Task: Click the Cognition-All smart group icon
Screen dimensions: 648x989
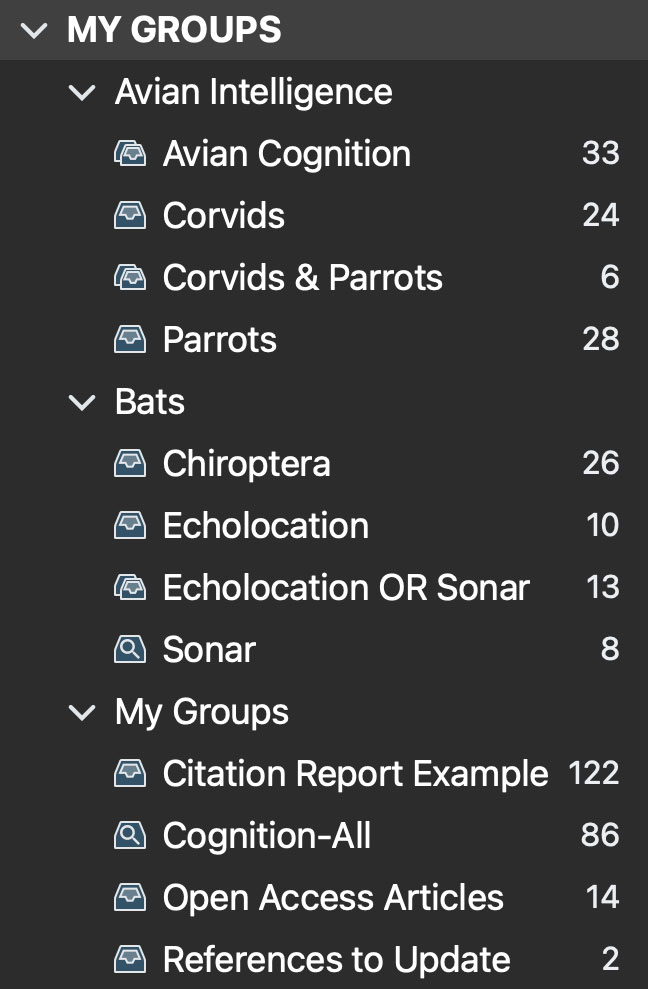Action: (x=130, y=836)
